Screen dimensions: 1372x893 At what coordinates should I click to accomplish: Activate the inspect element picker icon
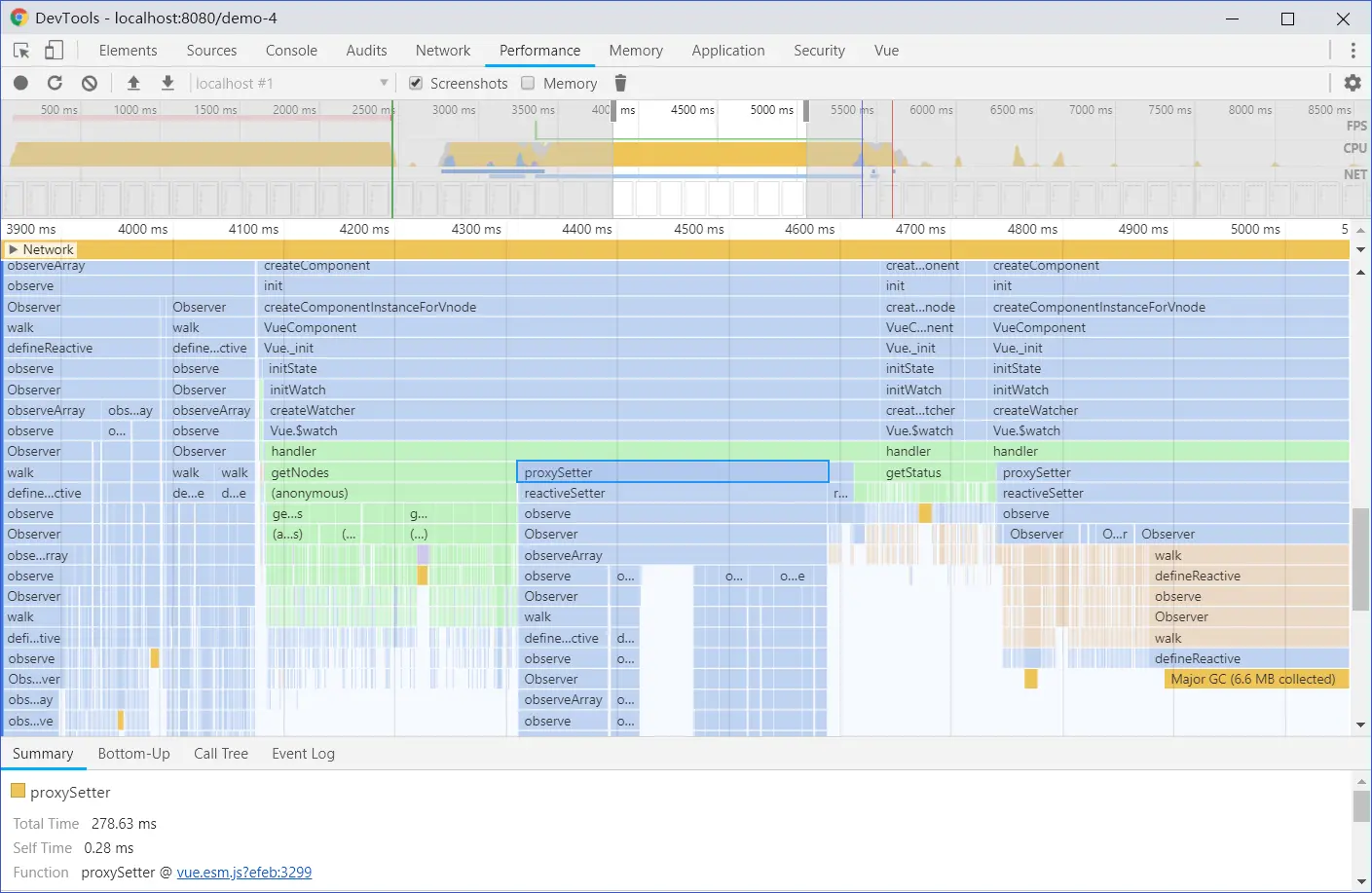pos(21,51)
